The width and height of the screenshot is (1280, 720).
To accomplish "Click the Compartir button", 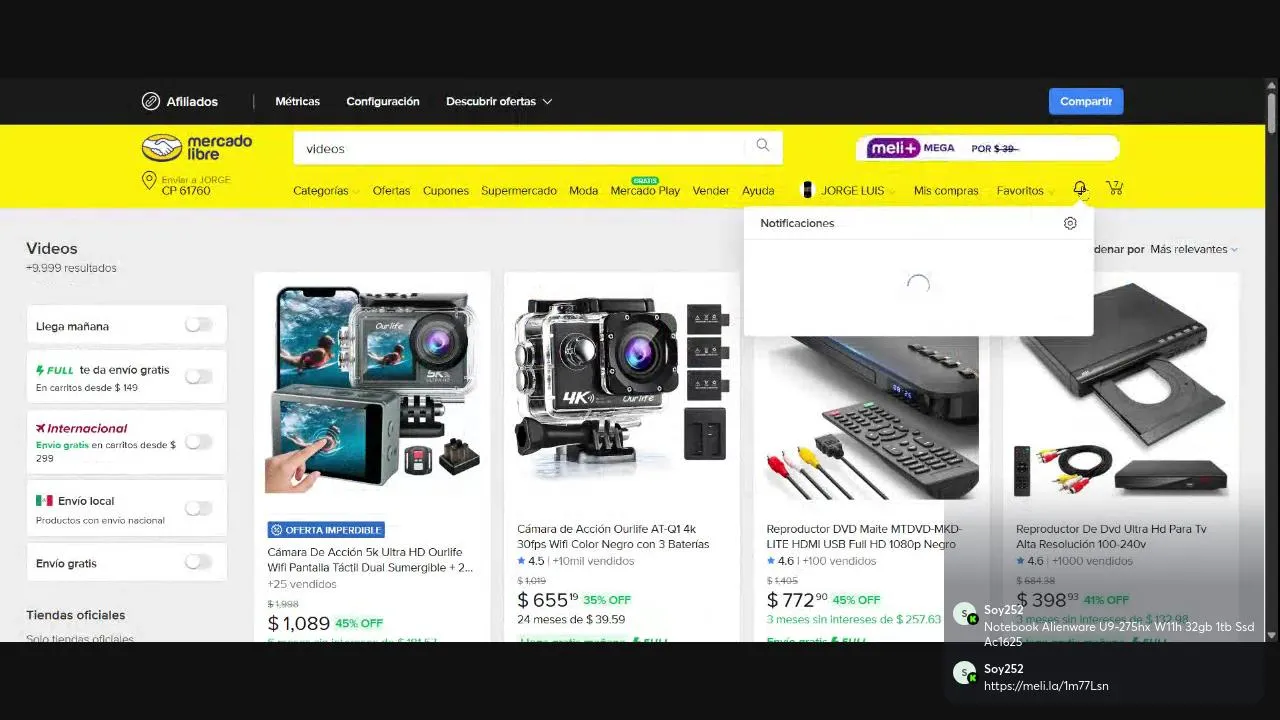I will coord(1086,101).
